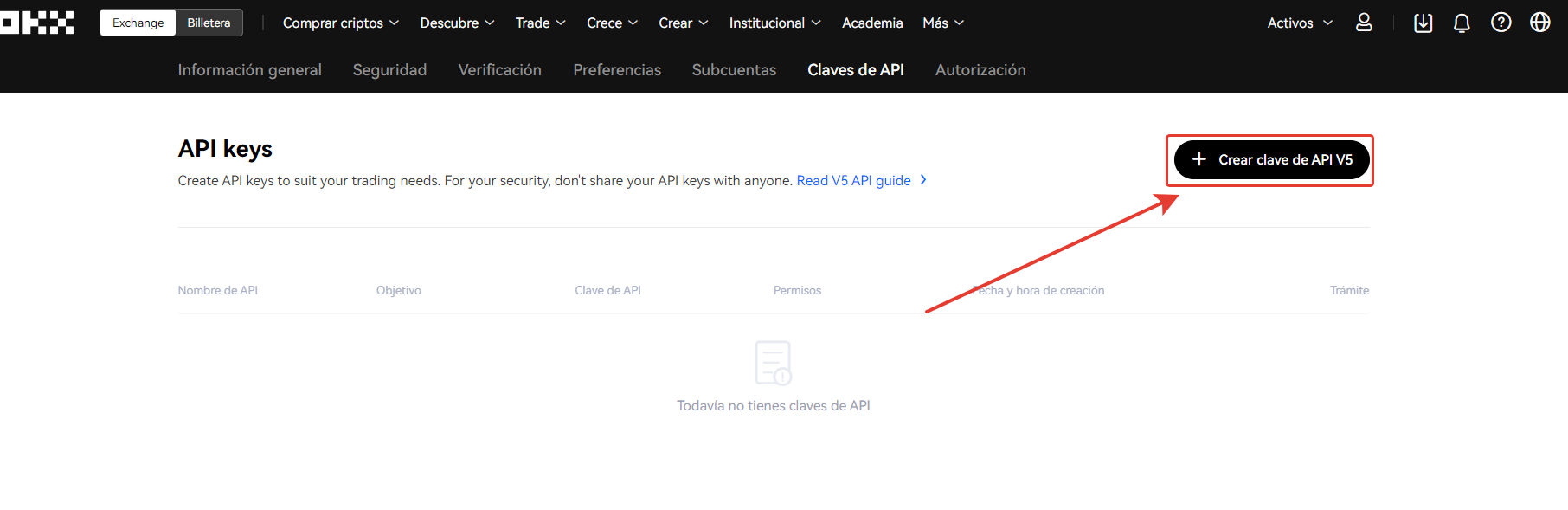
Task: Expand the Institucional menu
Action: click(x=774, y=23)
